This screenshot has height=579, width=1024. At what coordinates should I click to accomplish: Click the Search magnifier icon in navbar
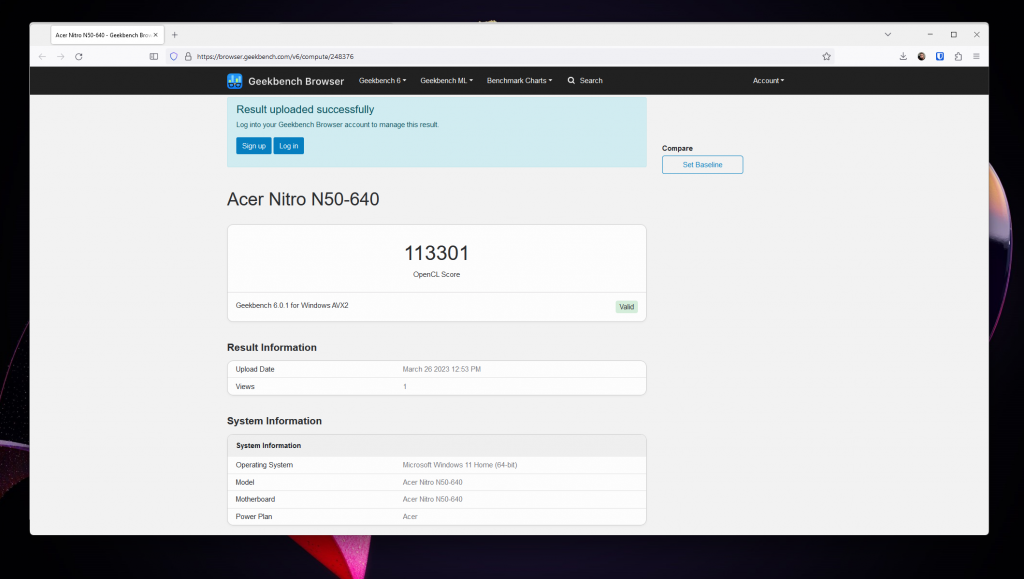click(571, 80)
